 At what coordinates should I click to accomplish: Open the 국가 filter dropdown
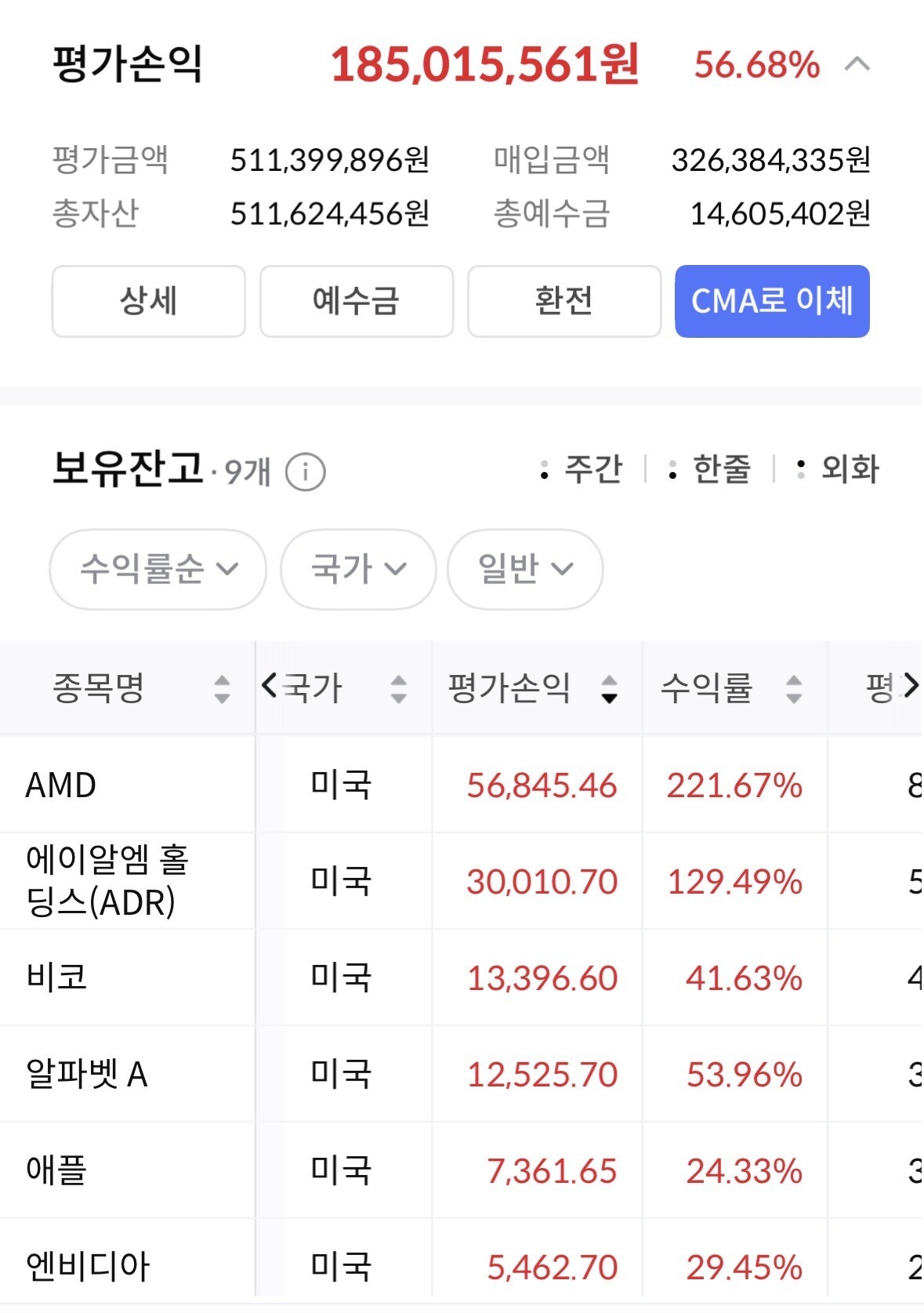[358, 569]
